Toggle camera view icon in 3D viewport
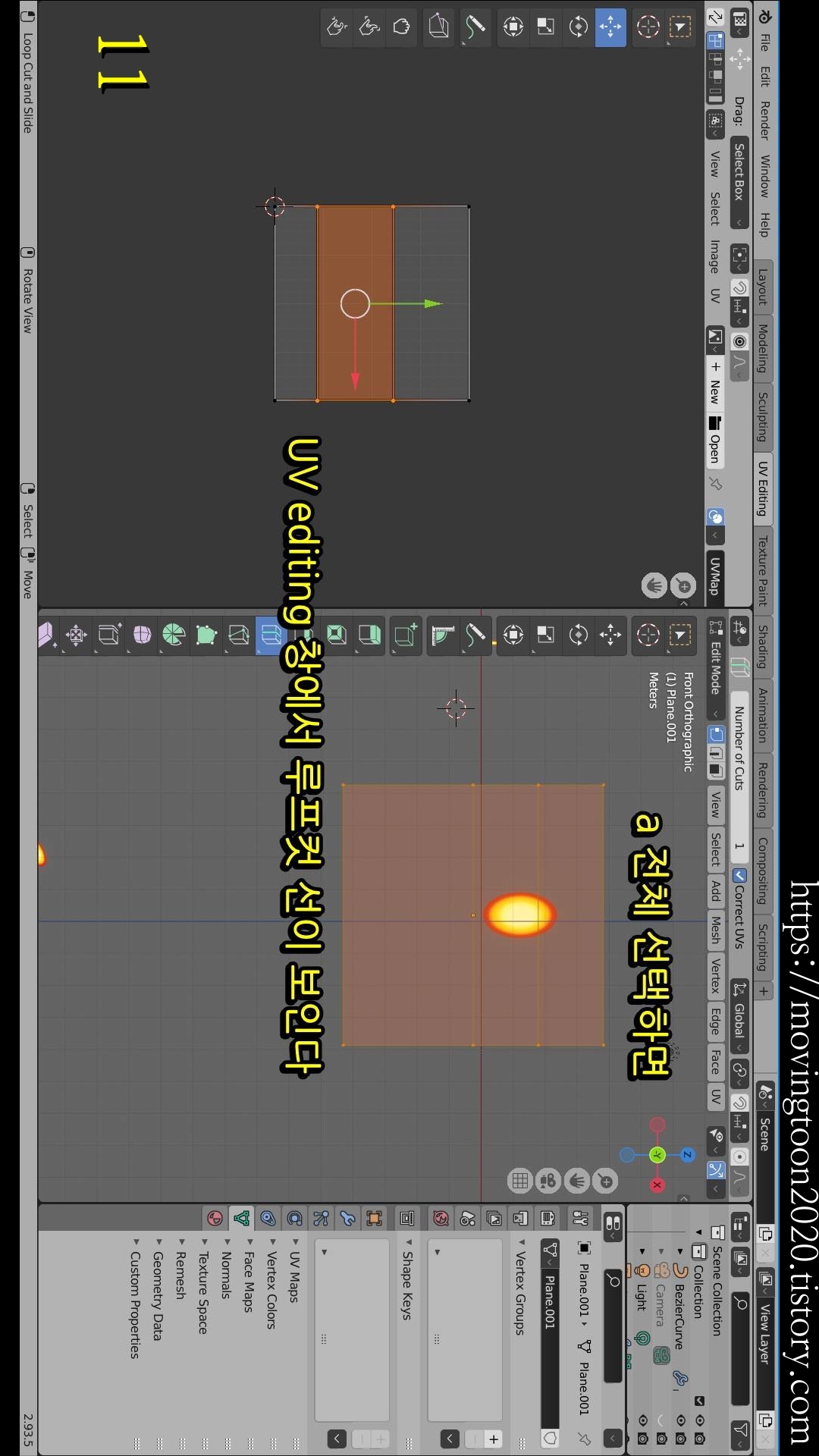819x1456 pixels. [548, 1181]
